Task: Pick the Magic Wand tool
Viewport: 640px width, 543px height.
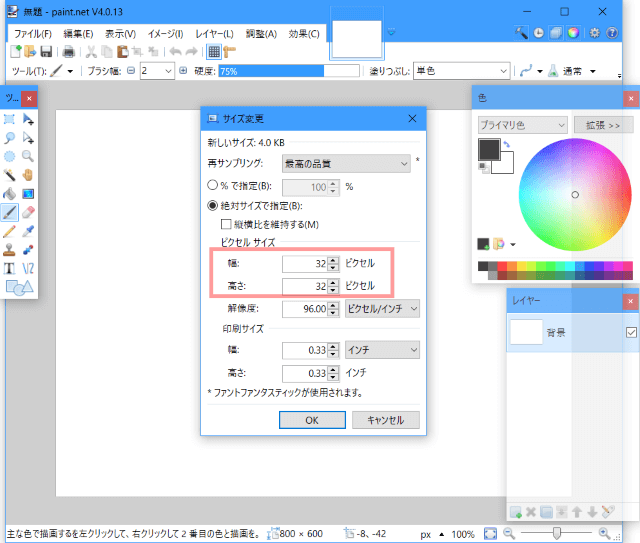Action: click(x=9, y=175)
